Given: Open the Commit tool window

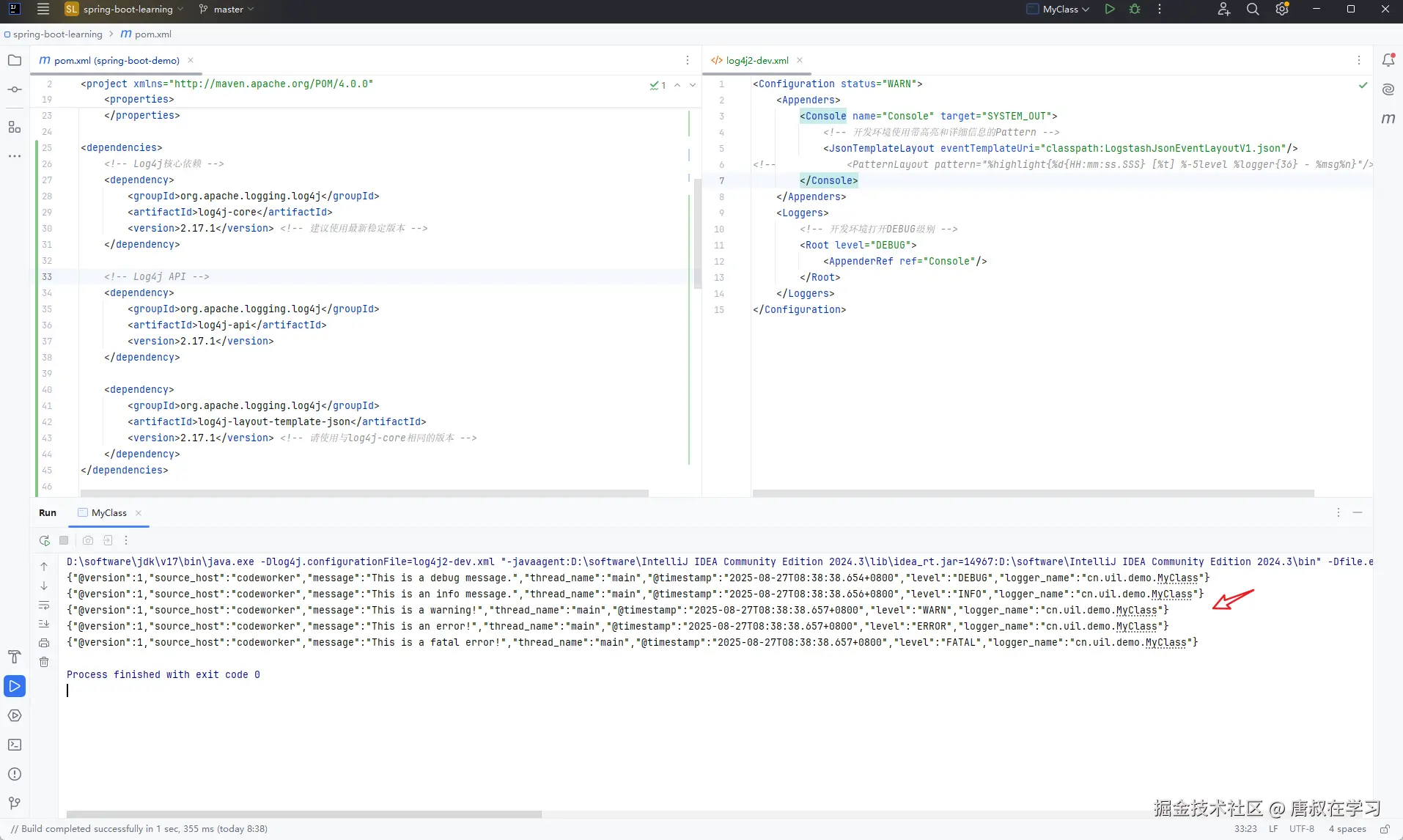Looking at the screenshot, I should tap(15, 89).
